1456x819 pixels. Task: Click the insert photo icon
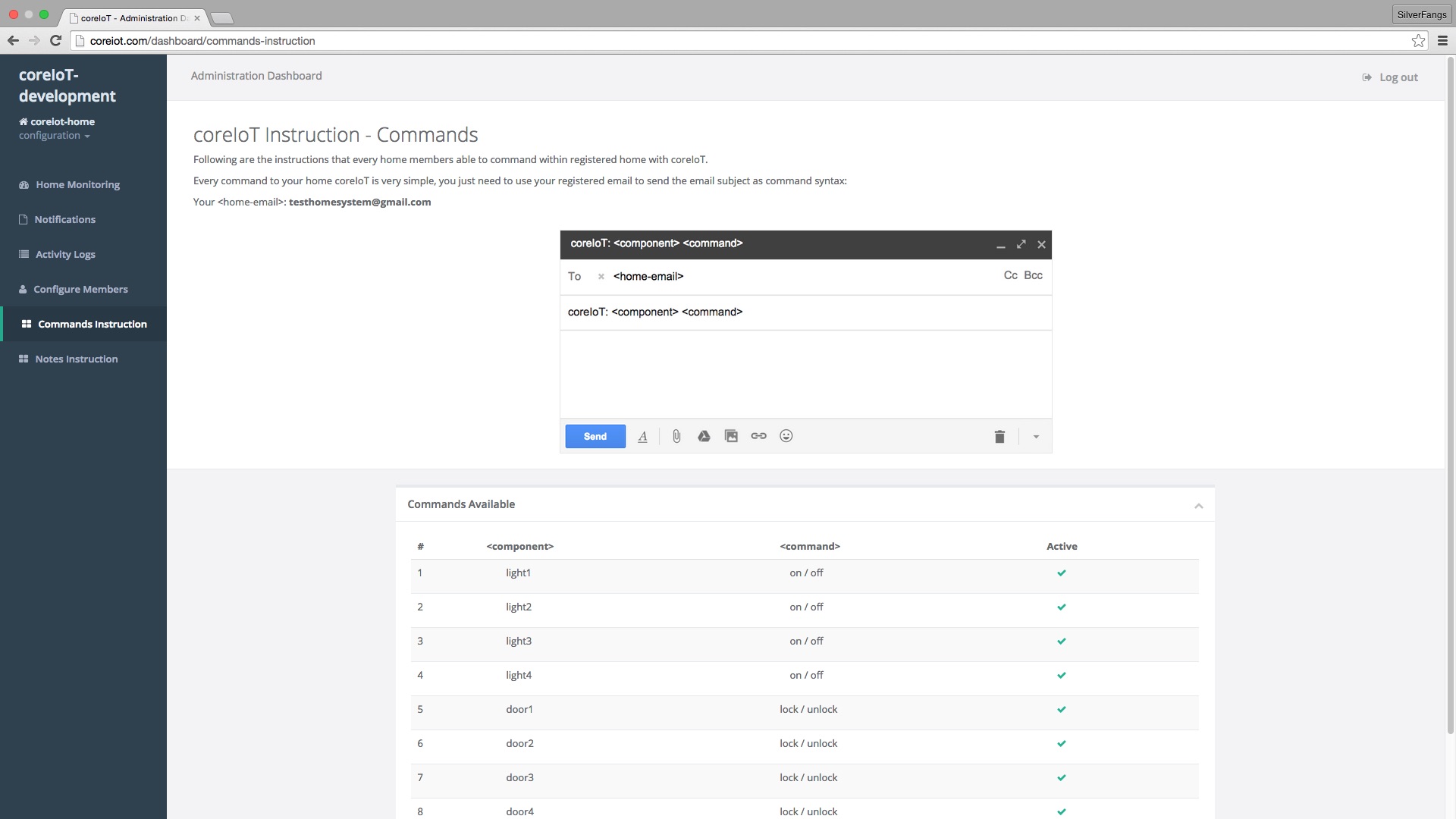[731, 436]
